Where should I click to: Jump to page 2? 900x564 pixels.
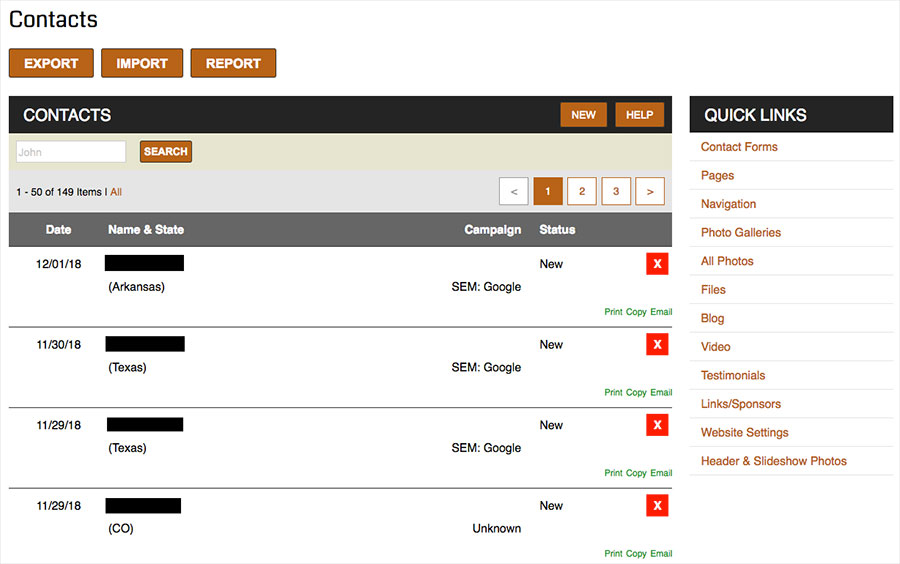point(581,191)
